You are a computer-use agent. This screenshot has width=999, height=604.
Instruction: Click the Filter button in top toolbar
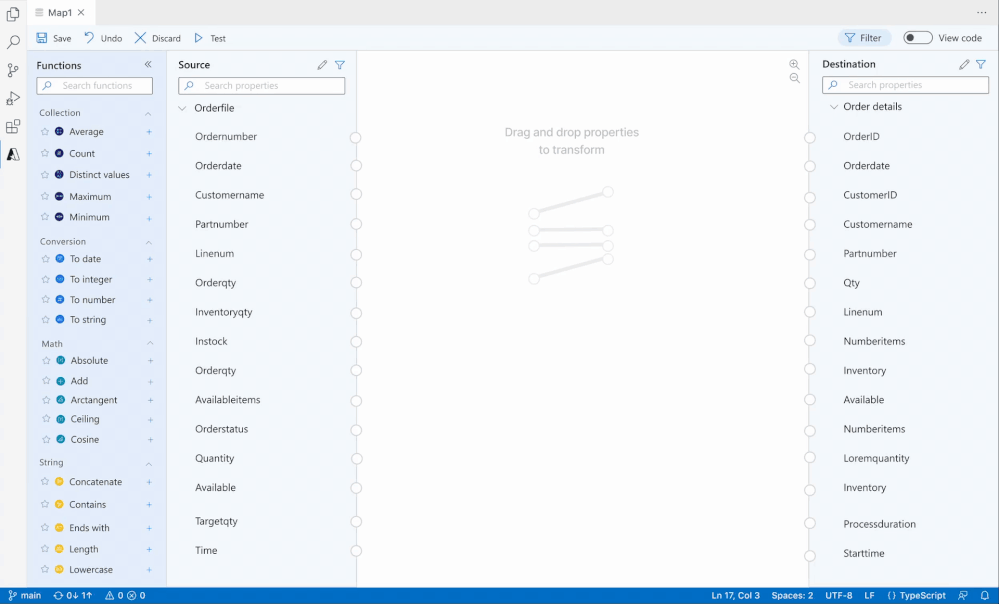(863, 38)
